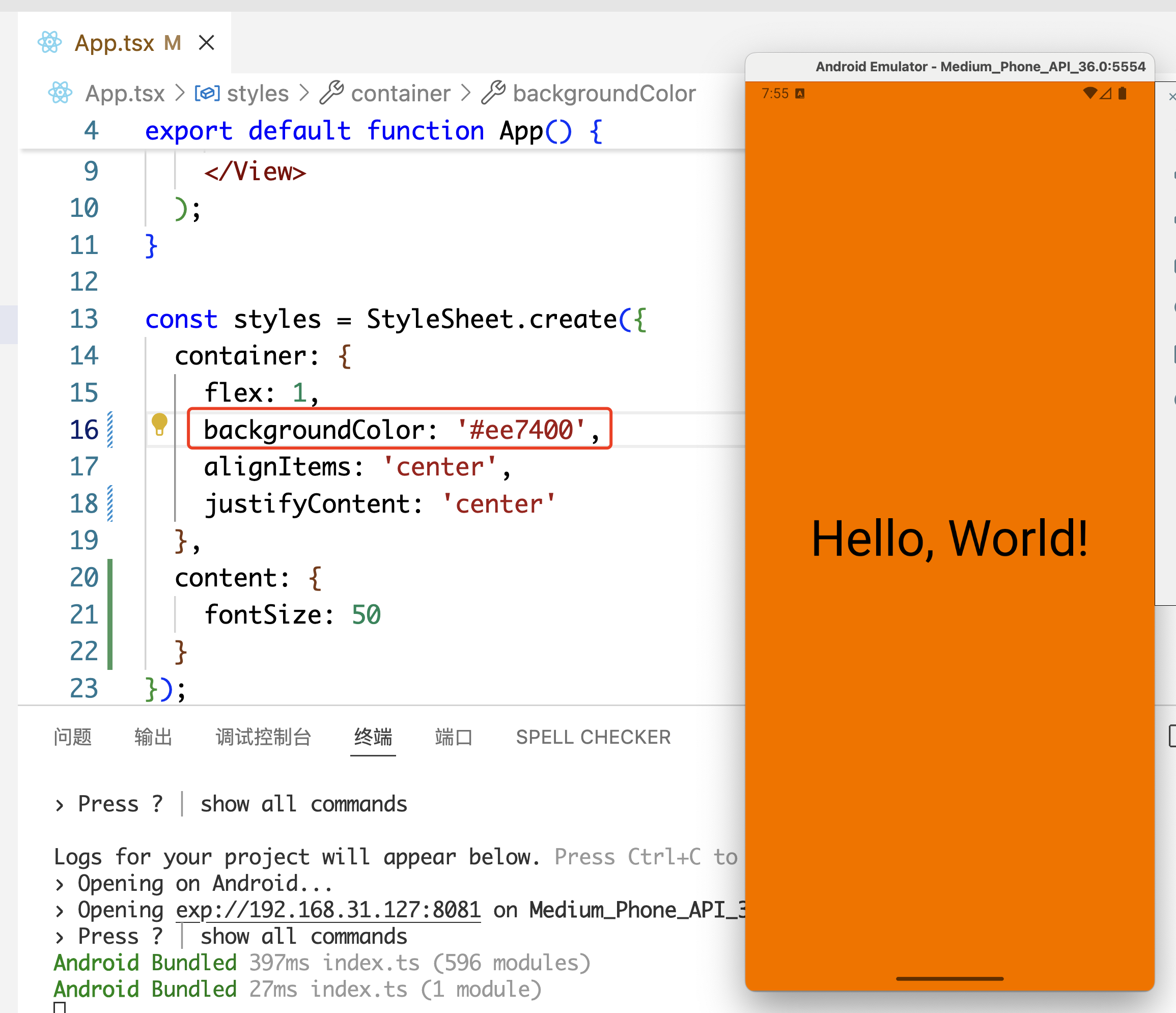This screenshot has width=1176, height=1013.
Task: Open the exp://192.168.31.127:8081 link
Action: pyautogui.click(x=328, y=910)
